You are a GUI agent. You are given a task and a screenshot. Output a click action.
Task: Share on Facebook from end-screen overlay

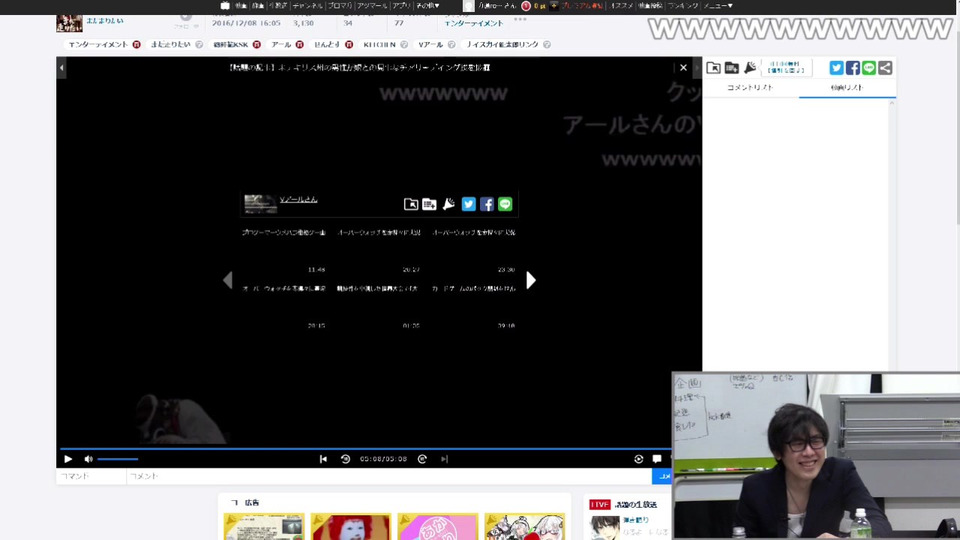(x=487, y=204)
